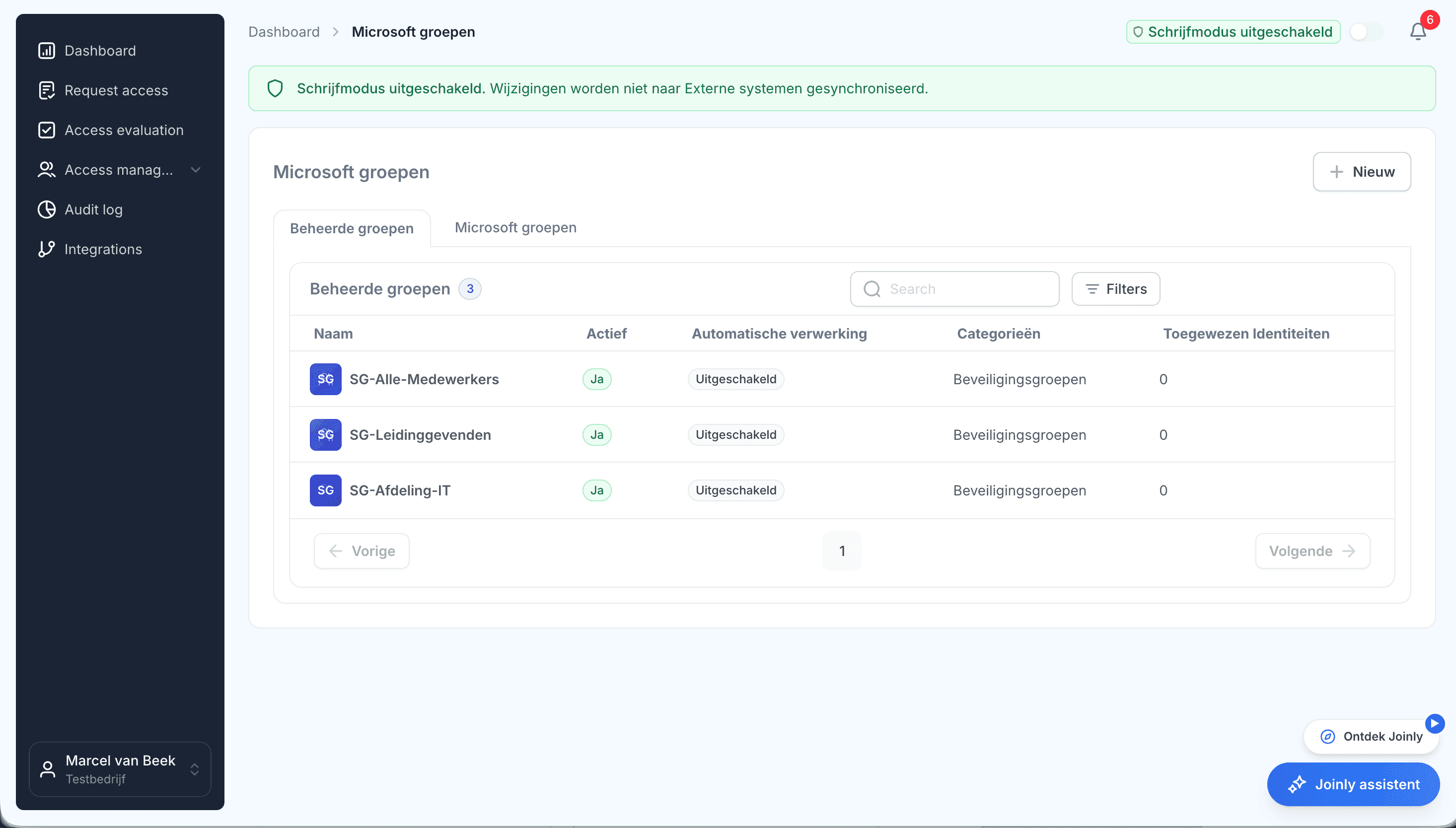Open the SG-Afdeling-IT group

[400, 490]
